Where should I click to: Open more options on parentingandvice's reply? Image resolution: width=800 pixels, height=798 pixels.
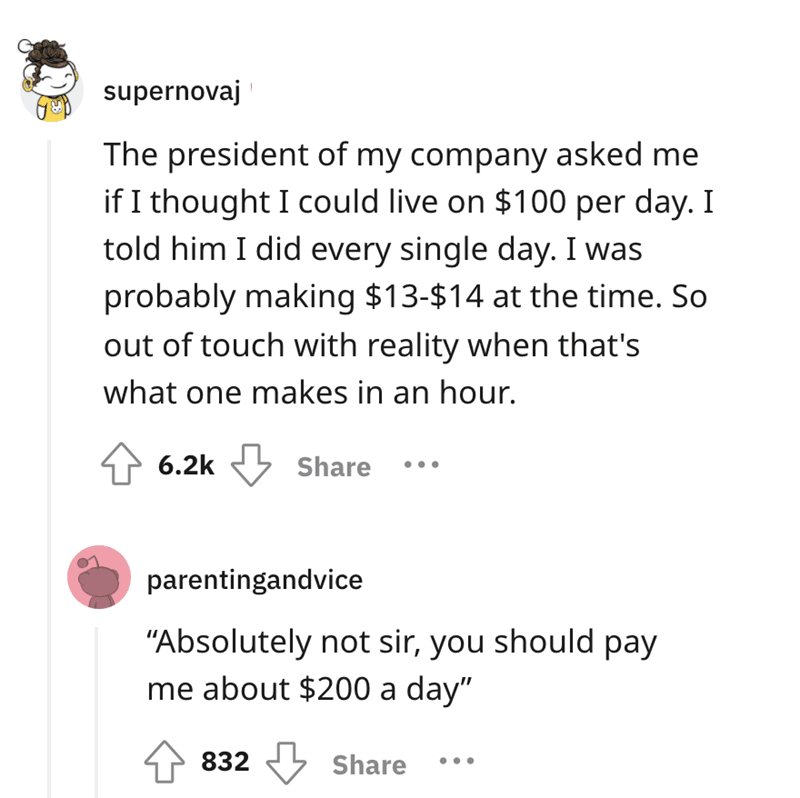point(457,764)
